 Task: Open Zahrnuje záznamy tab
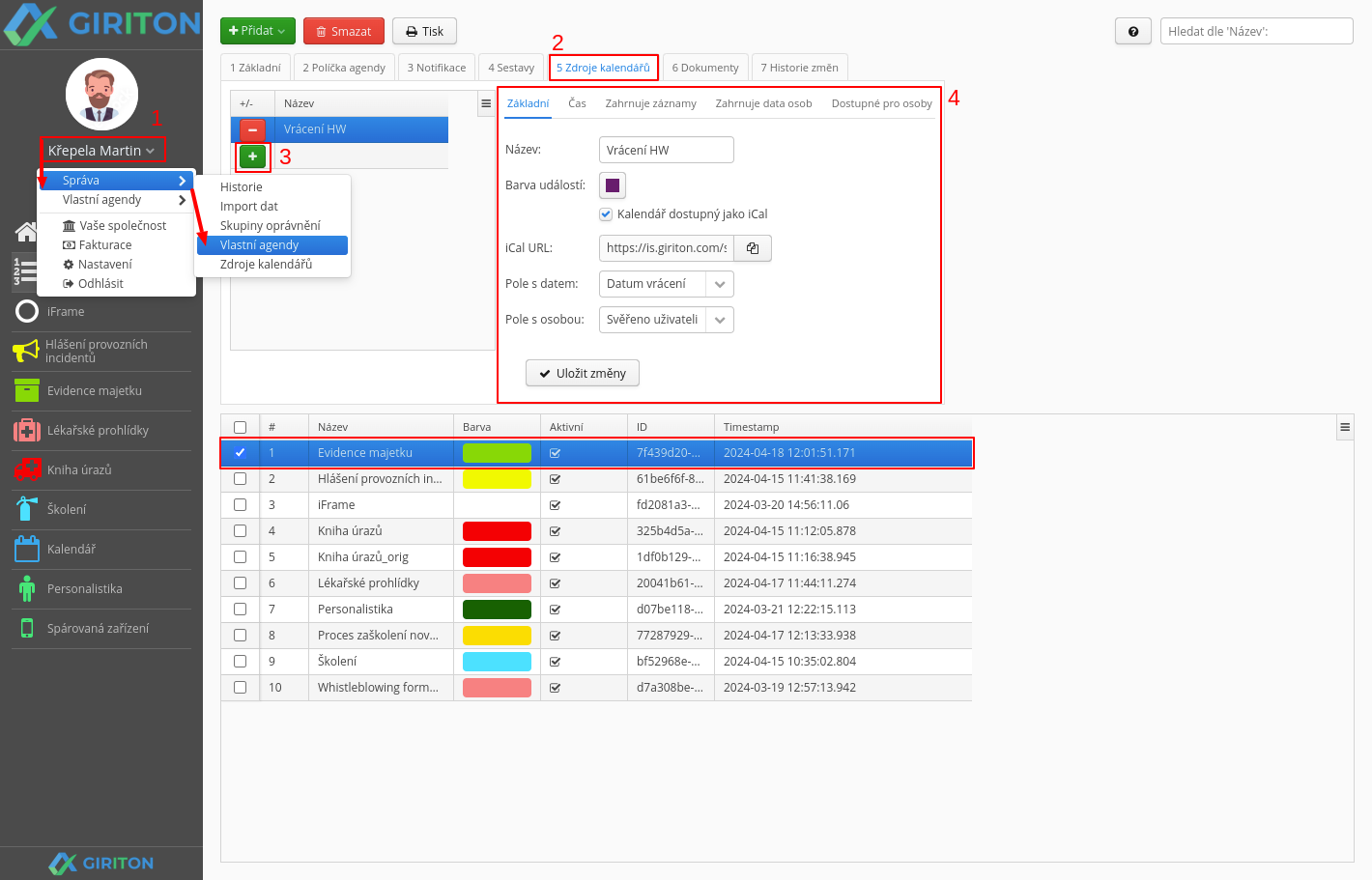(x=650, y=103)
